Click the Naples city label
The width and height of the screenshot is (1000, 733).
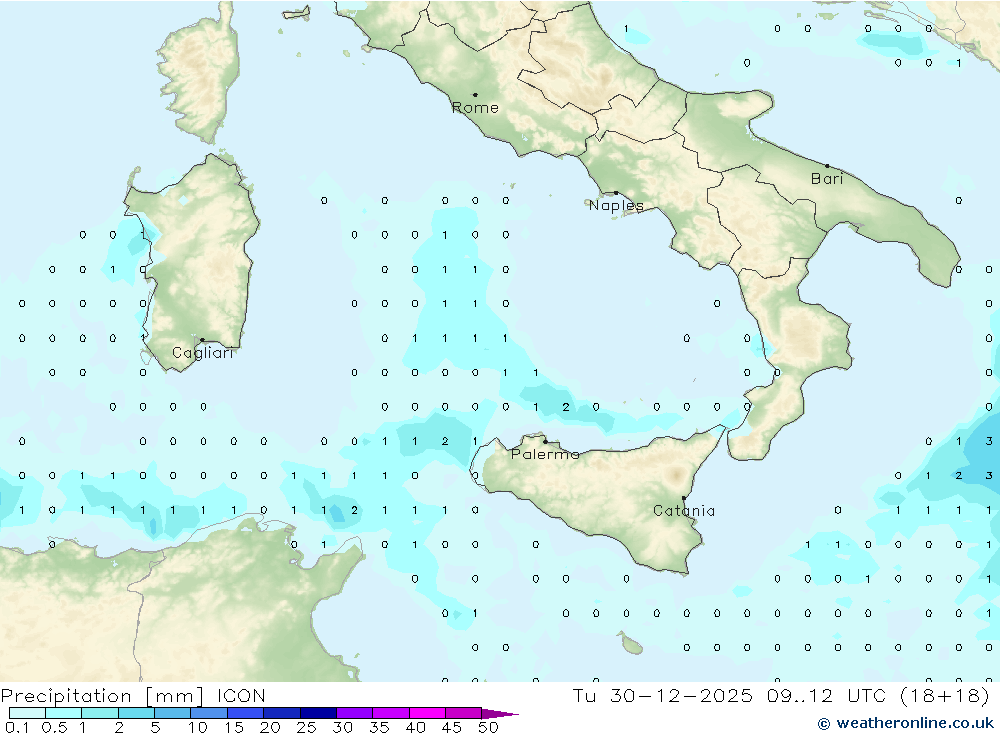pos(616,205)
